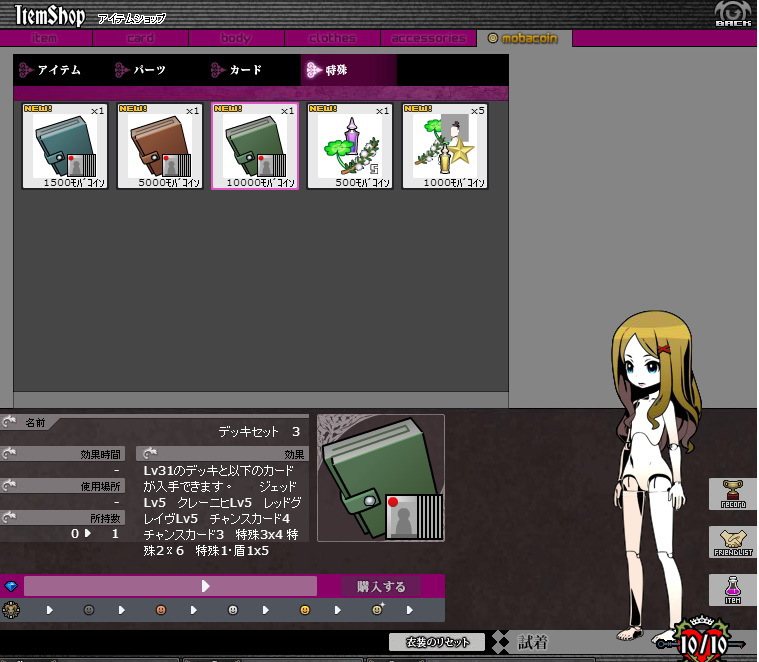Click the yellow smiley face icon
This screenshot has width=759, height=662.
(x=304, y=610)
